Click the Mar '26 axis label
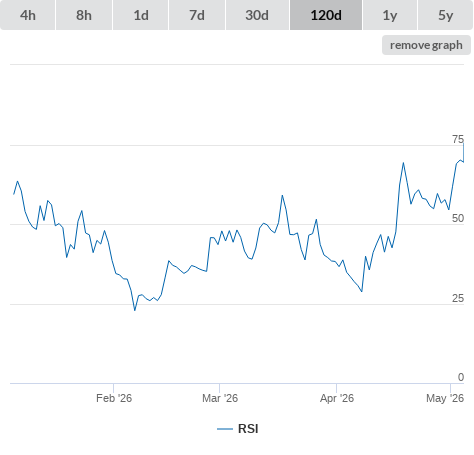This screenshot has height=455, width=474. click(x=220, y=398)
